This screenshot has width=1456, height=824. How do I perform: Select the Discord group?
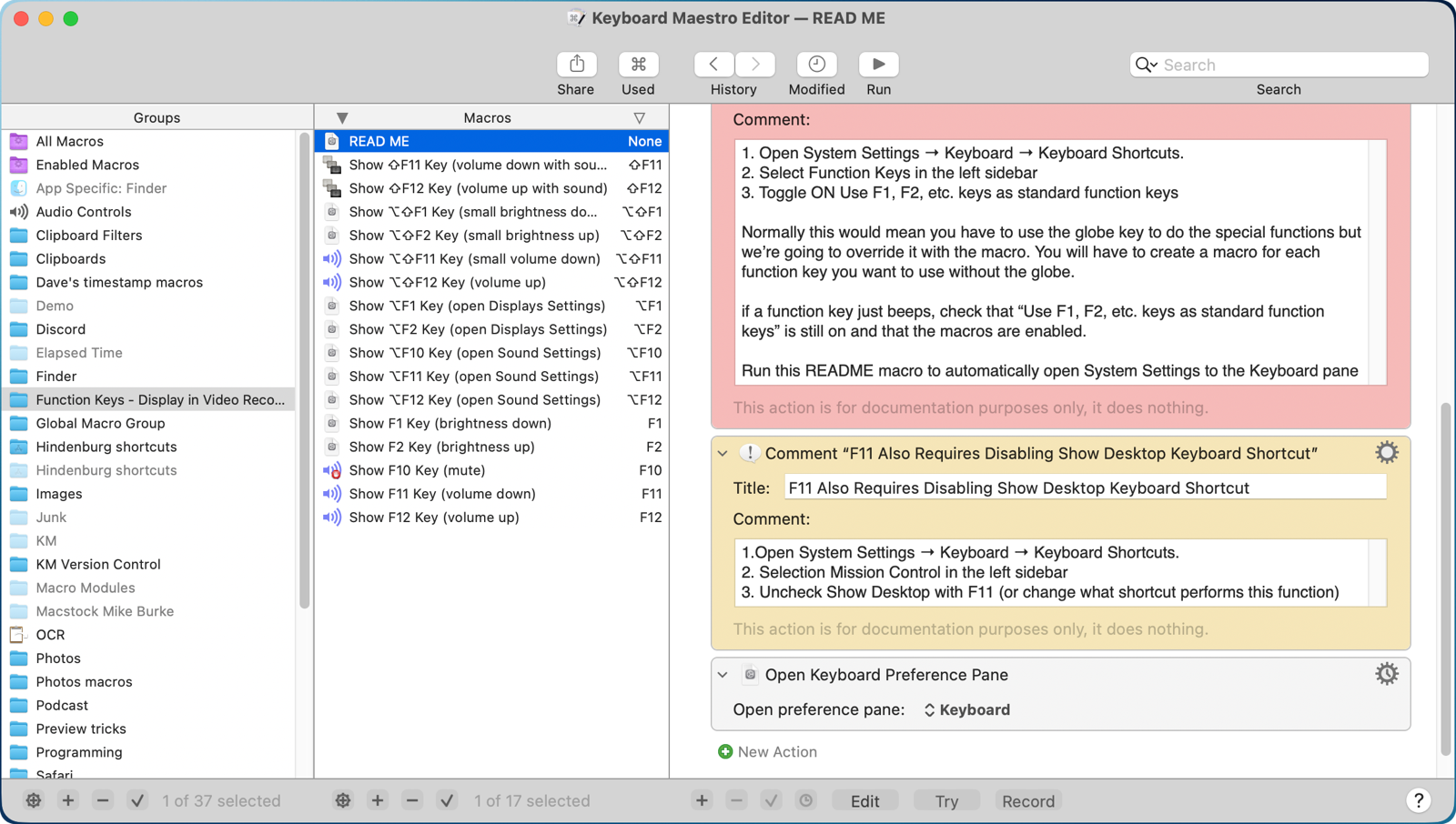pyautogui.click(x=150, y=329)
